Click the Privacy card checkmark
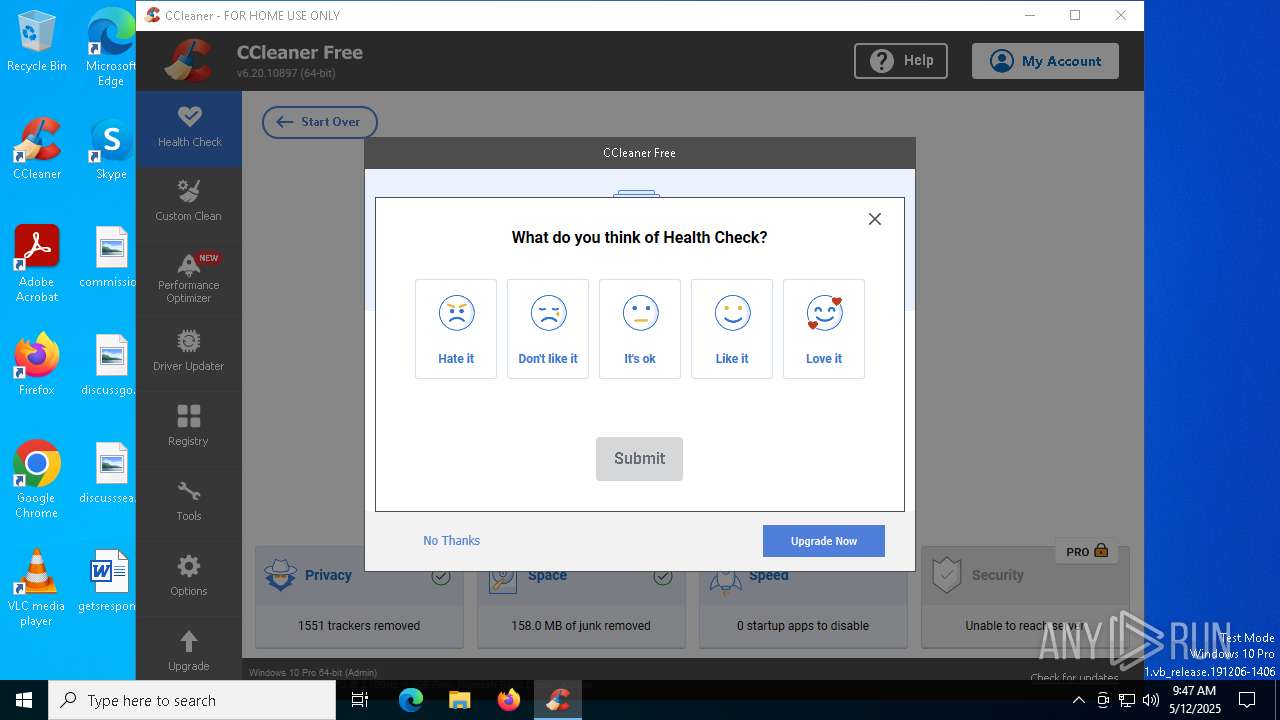 (441, 577)
